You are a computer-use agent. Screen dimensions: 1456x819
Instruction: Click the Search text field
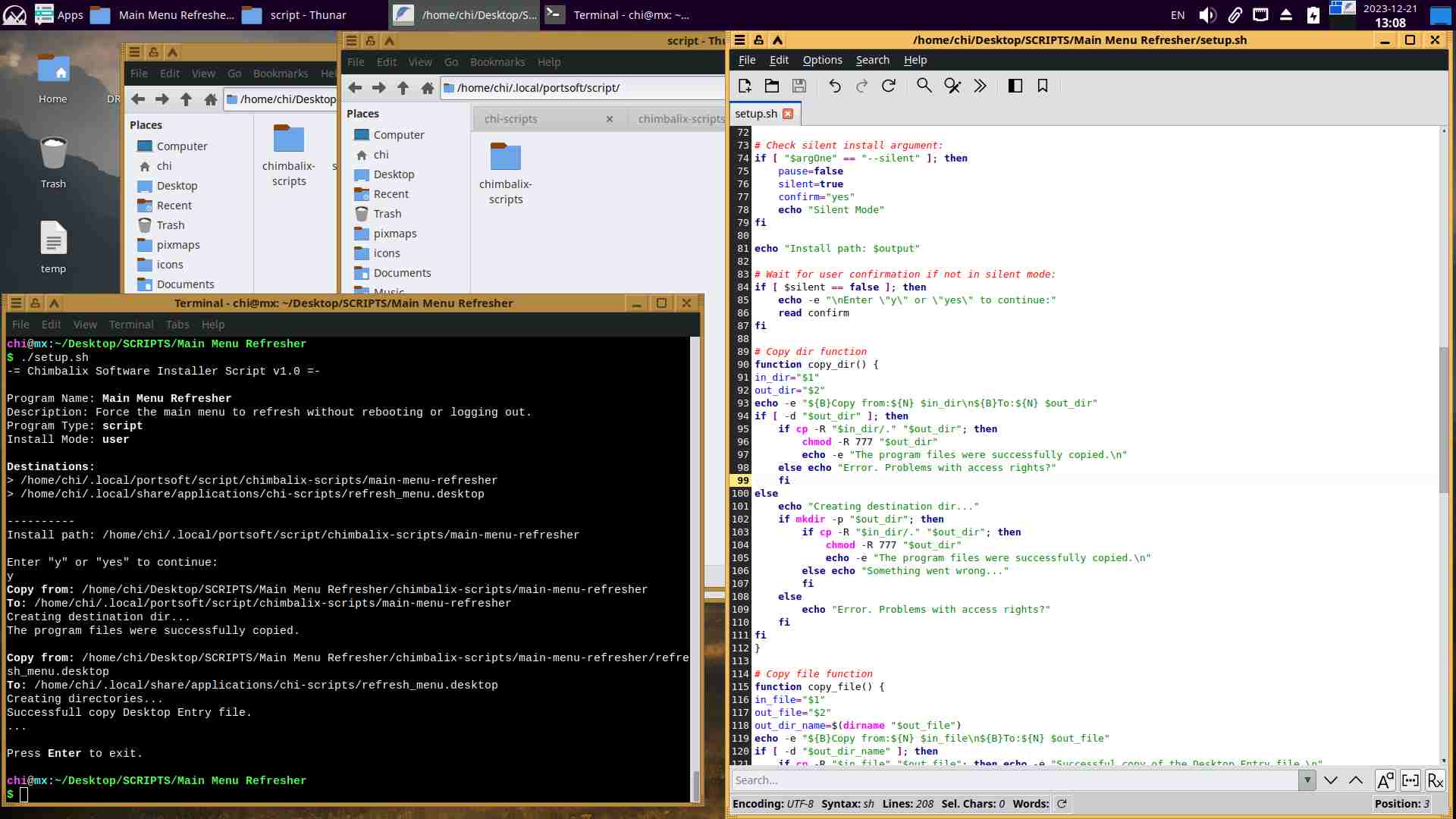pos(1015,780)
